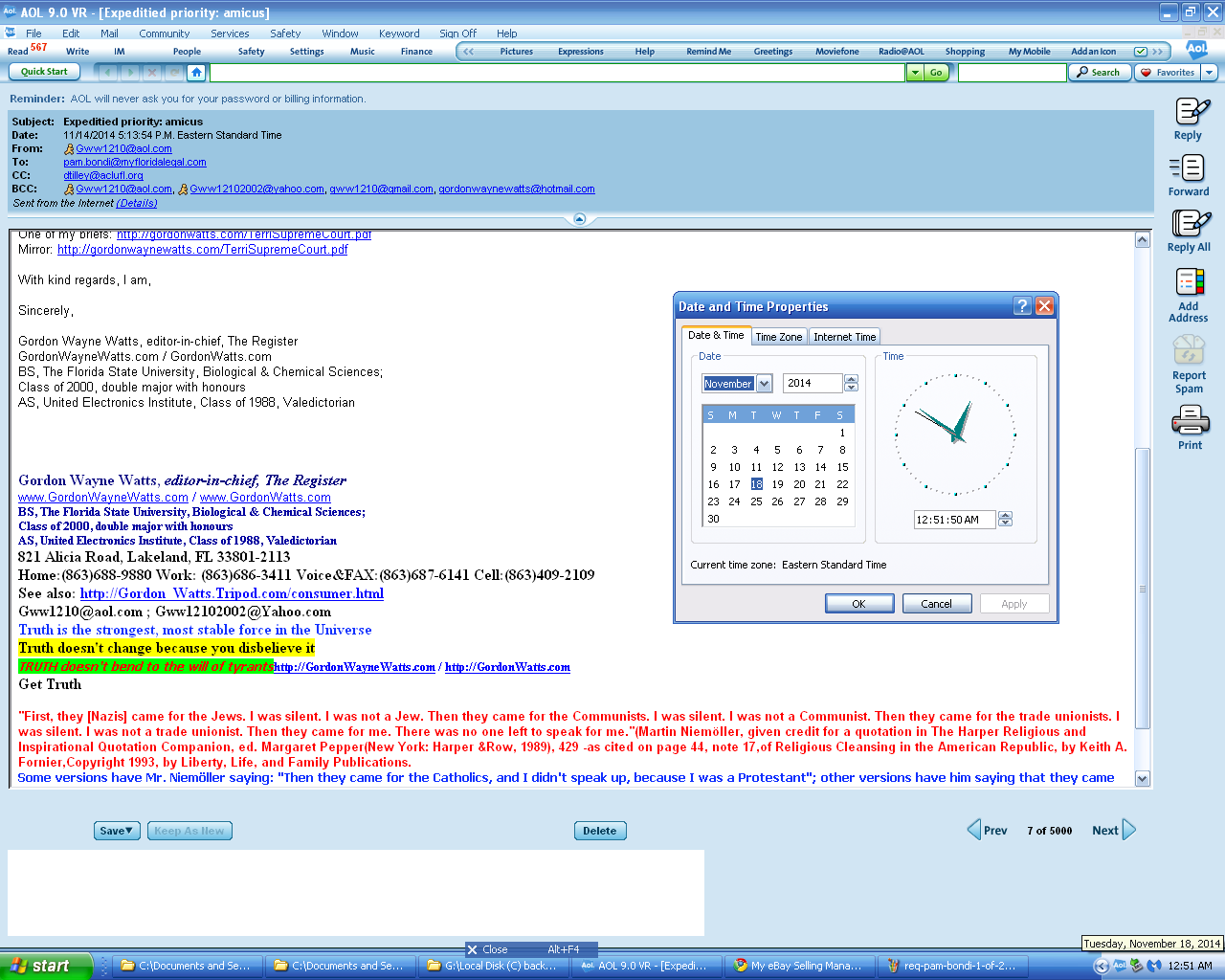The width and height of the screenshot is (1225, 980).
Task: Click the Print icon
Action: [x=1190, y=420]
